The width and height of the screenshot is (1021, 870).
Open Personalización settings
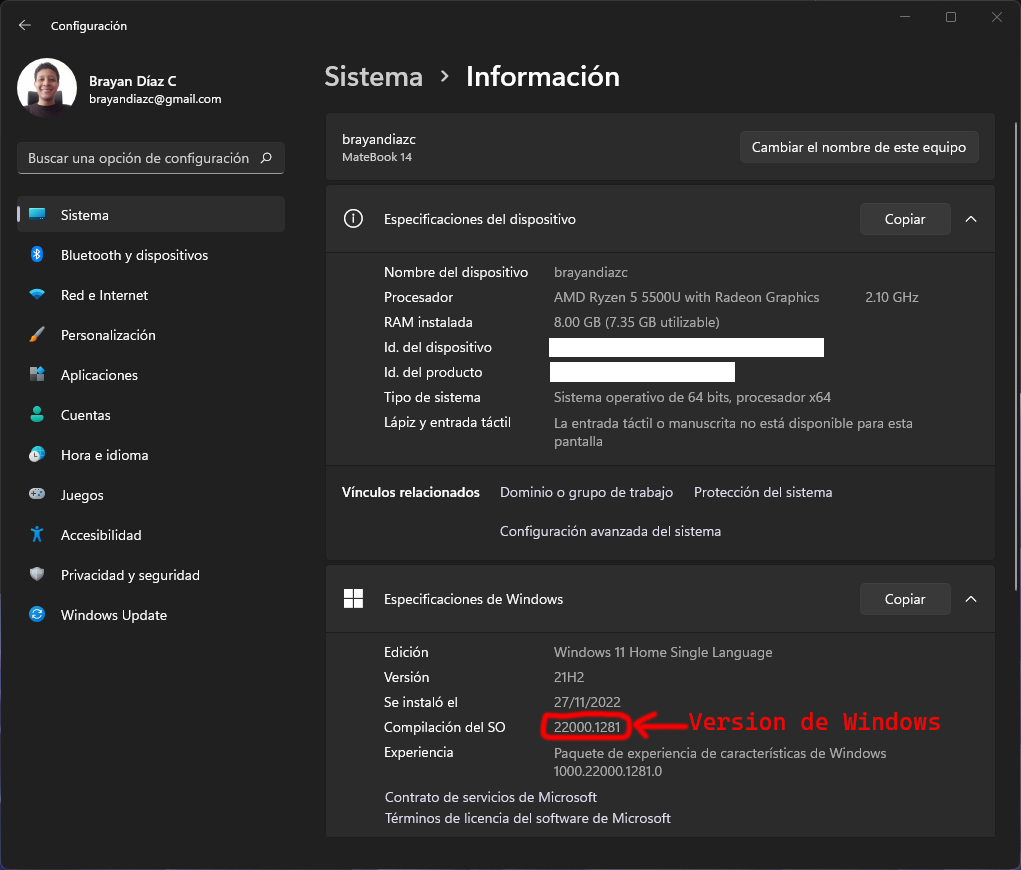pyautogui.click(x=150, y=335)
